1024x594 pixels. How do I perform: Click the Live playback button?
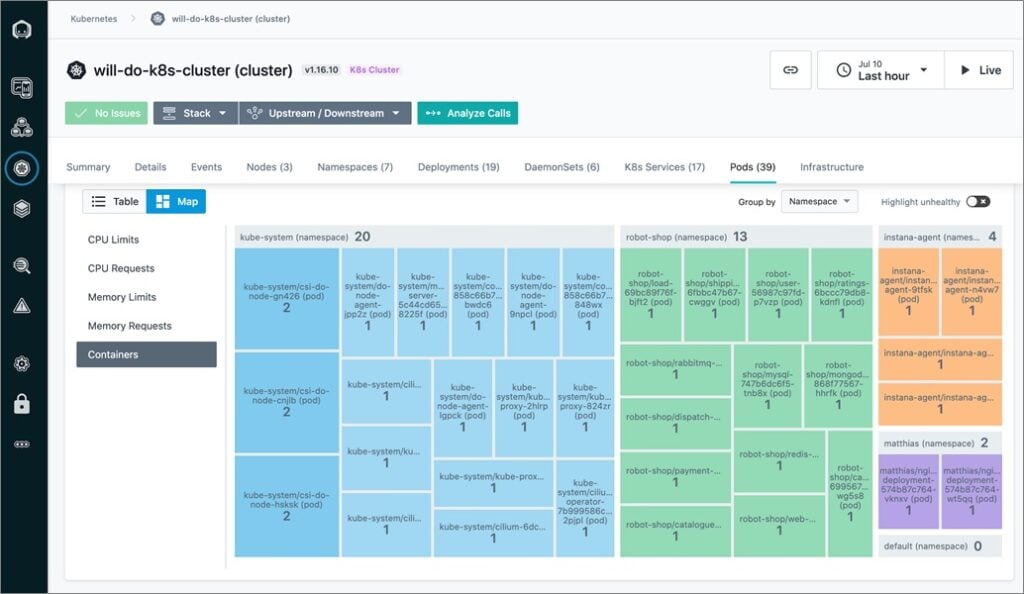coord(977,69)
